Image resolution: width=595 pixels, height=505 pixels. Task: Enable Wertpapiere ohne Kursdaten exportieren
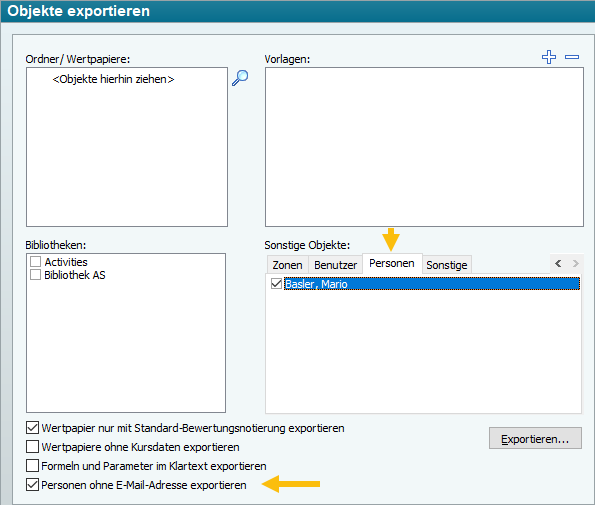pyautogui.click(x=32, y=447)
